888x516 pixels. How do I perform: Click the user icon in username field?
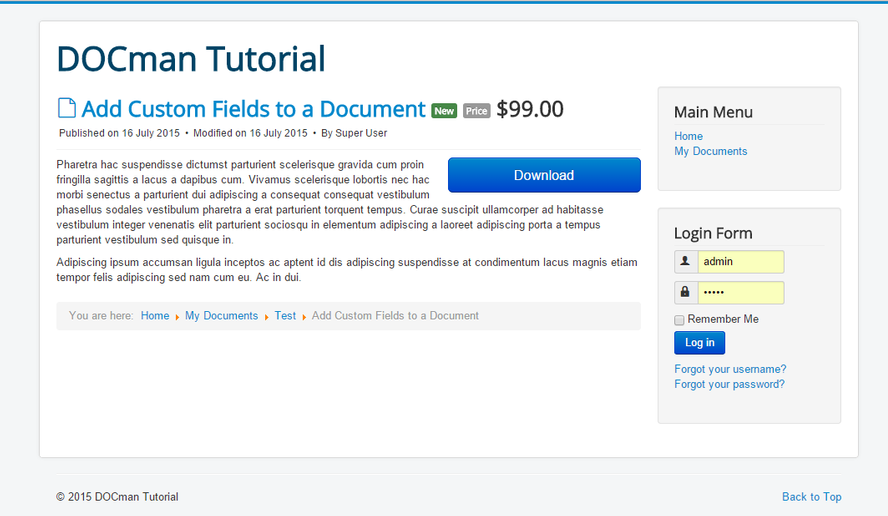(x=685, y=261)
